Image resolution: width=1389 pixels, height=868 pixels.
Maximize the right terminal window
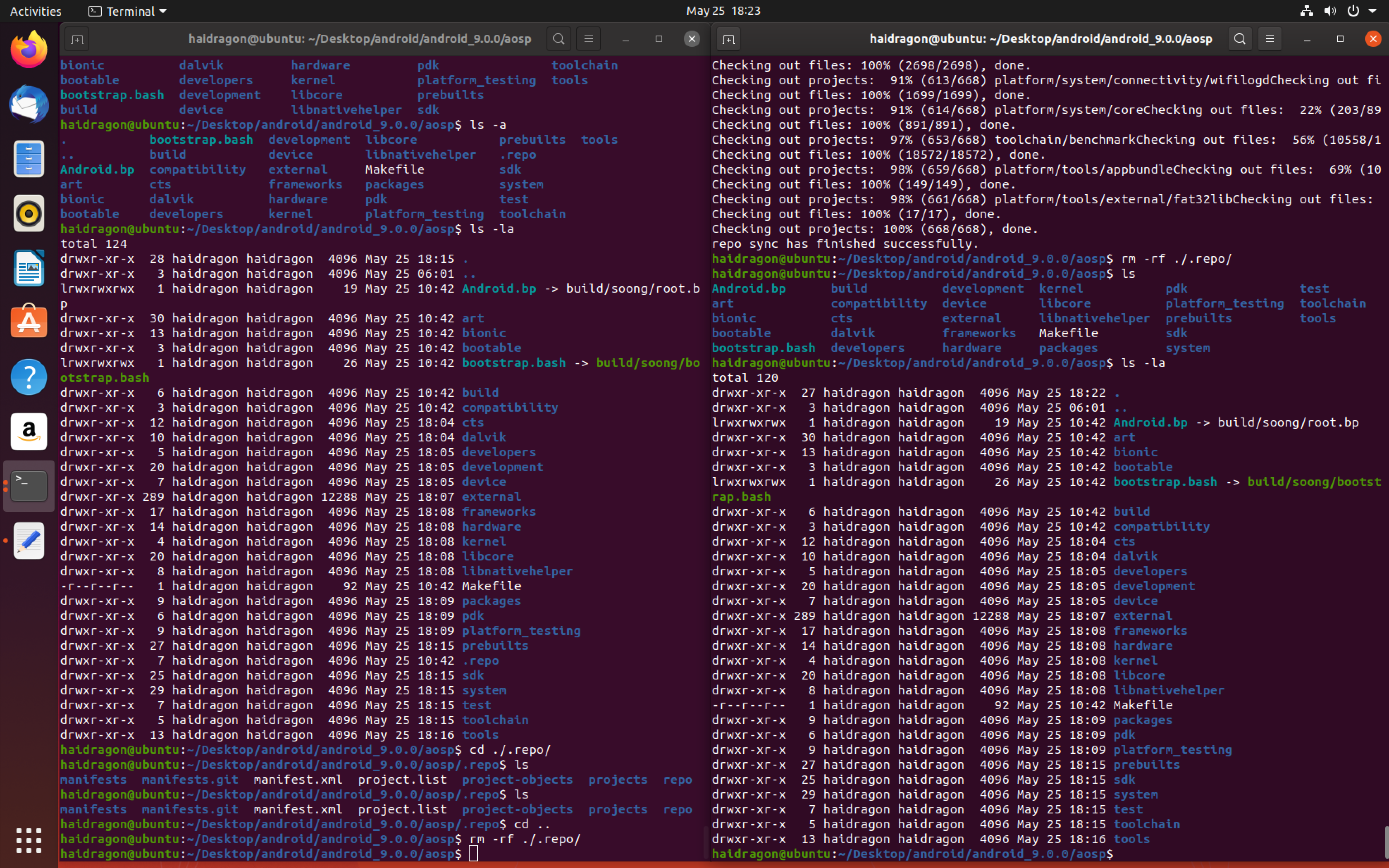click(1340, 39)
